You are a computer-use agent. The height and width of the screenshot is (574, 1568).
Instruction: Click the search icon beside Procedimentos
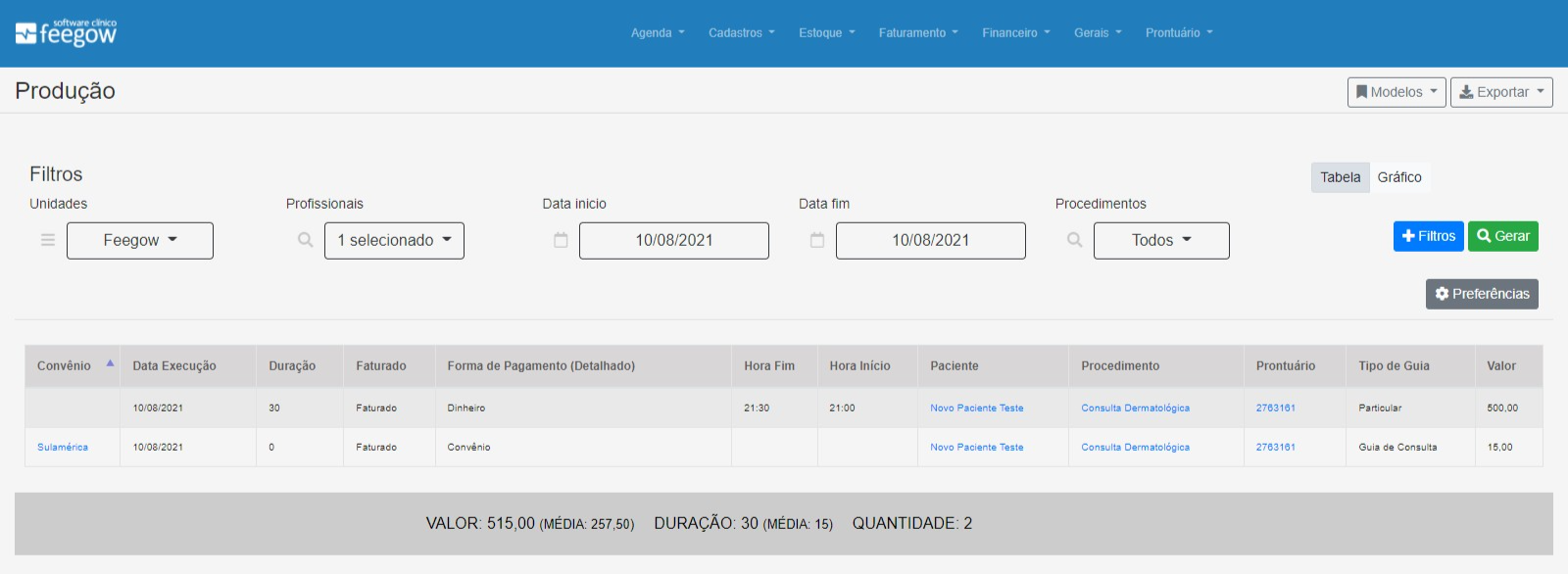coord(1075,240)
